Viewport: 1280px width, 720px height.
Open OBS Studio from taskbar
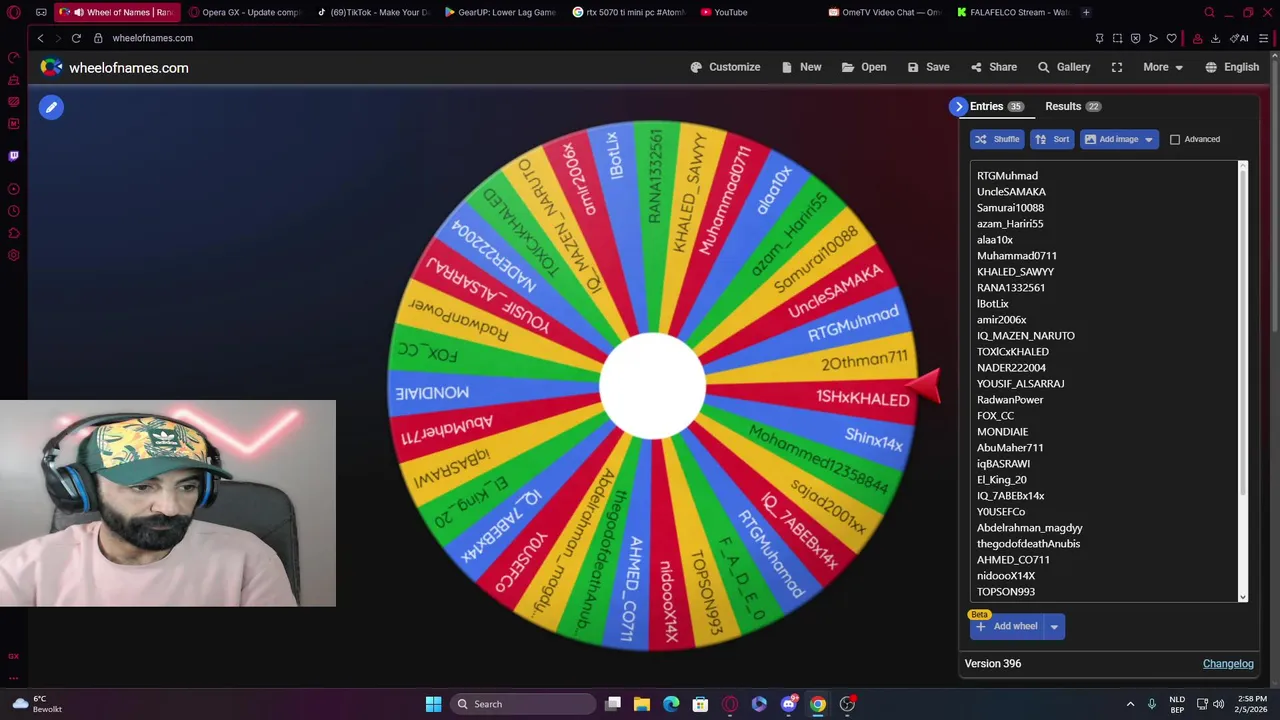point(847,704)
